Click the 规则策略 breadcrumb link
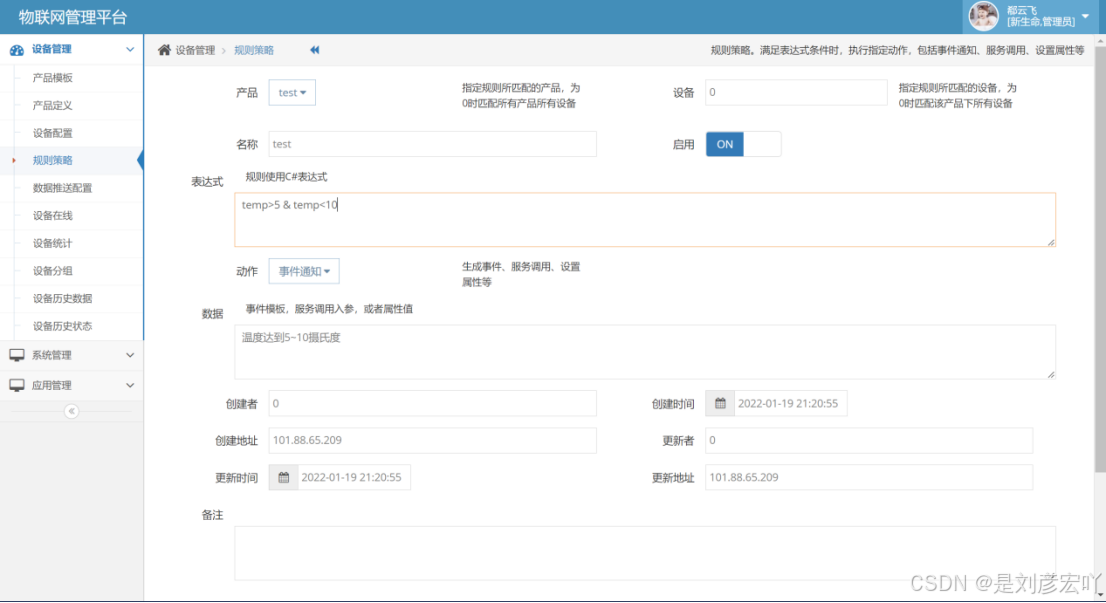Image resolution: width=1106 pixels, height=603 pixels. pos(254,50)
